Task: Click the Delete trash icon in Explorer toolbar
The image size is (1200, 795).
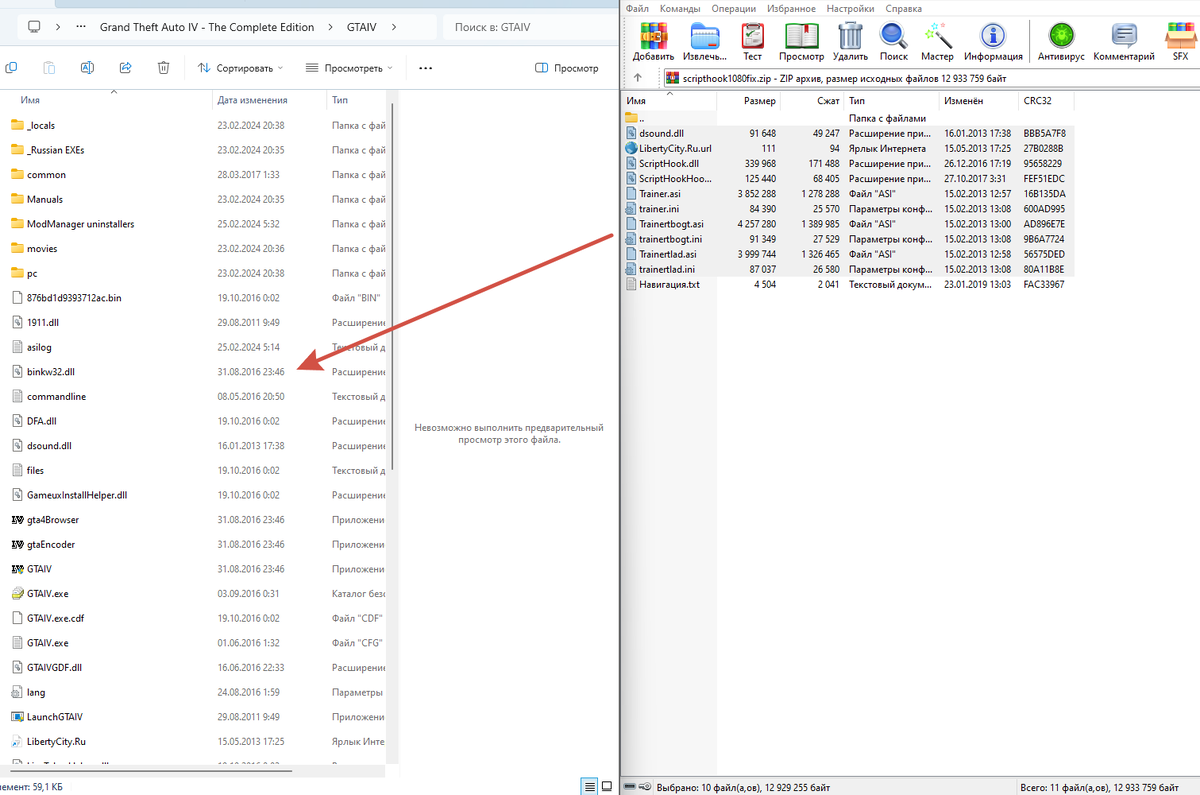Action: coord(163,68)
